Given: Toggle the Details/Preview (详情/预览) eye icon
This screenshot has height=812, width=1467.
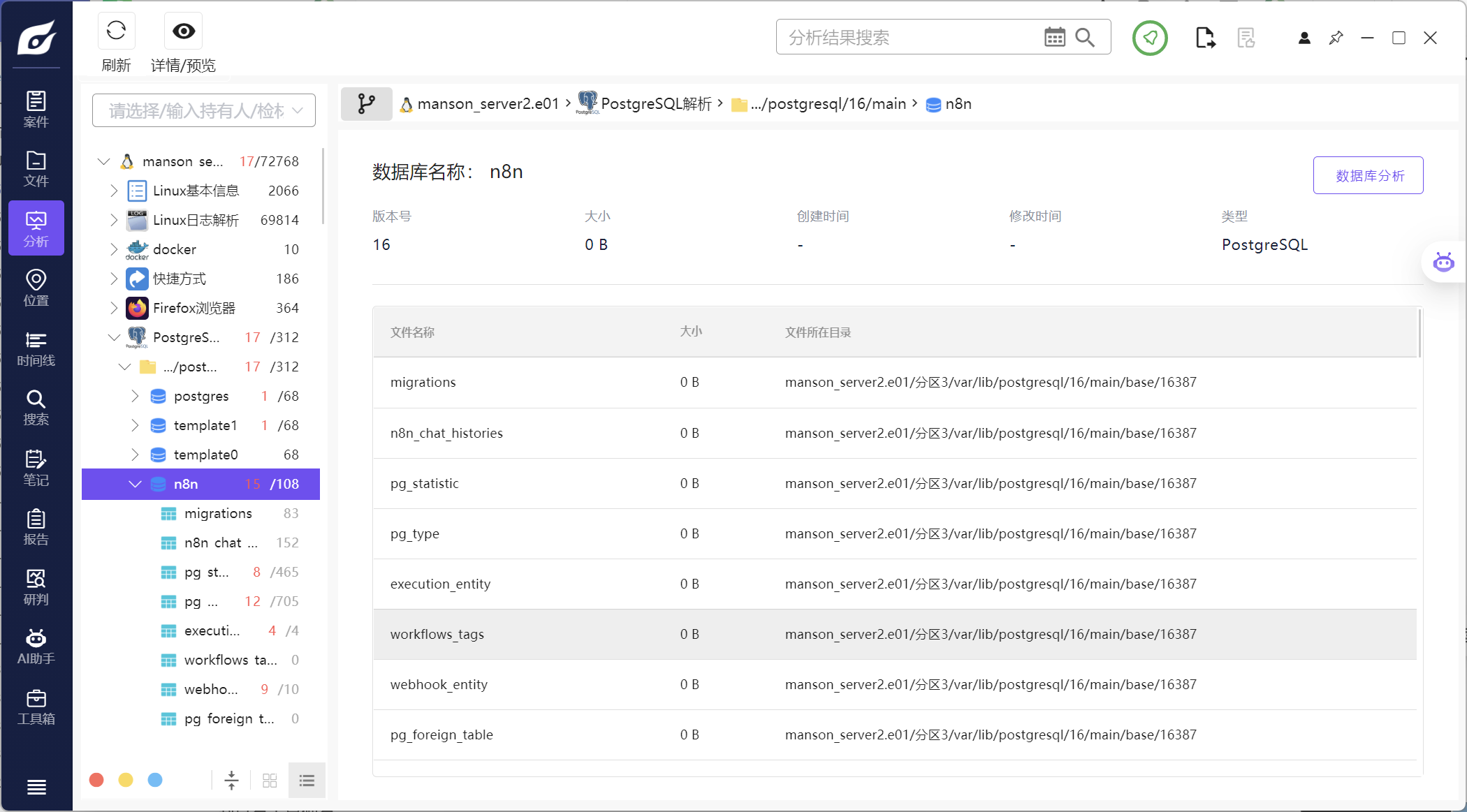Looking at the screenshot, I should coord(184,31).
